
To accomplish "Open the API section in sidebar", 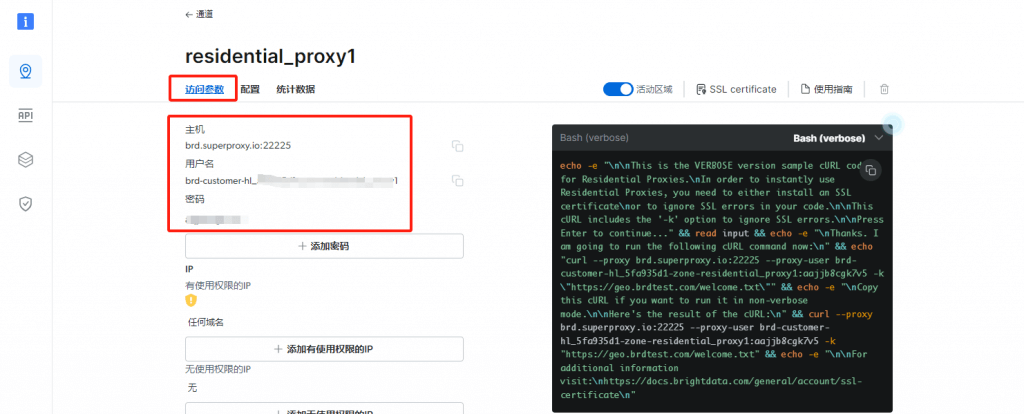I will (x=25, y=115).
